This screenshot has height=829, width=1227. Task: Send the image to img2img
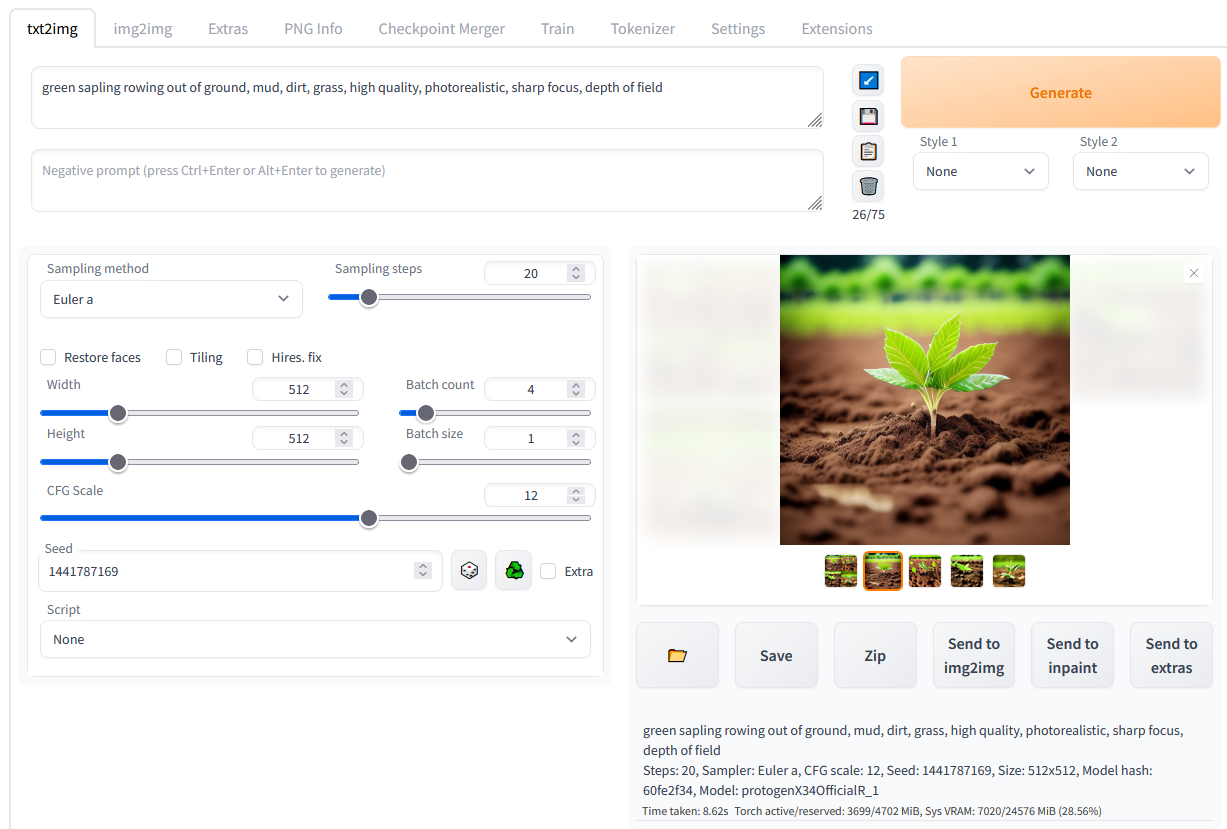tap(974, 655)
